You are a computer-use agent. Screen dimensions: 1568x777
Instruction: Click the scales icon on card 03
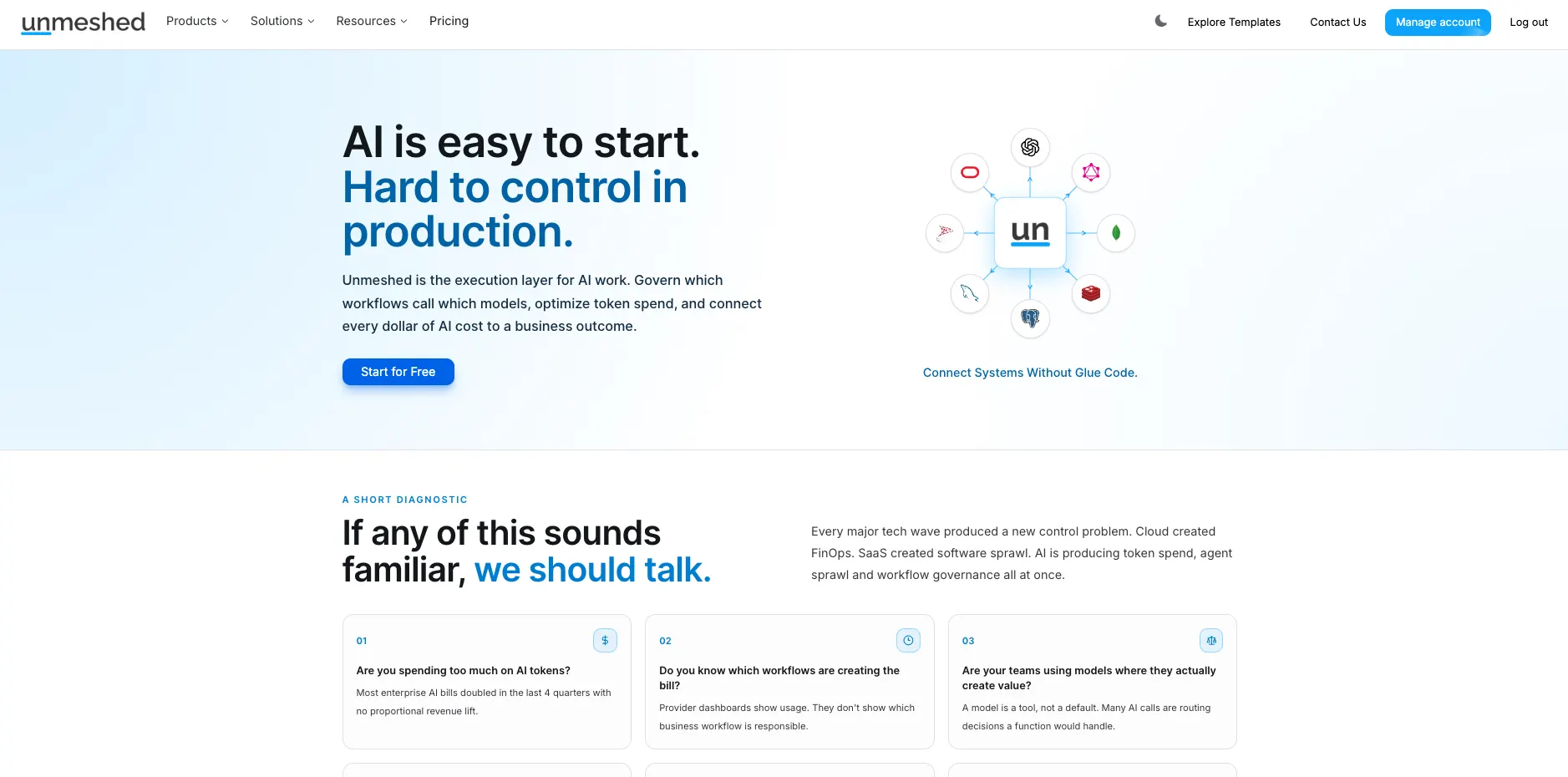[1211, 641]
